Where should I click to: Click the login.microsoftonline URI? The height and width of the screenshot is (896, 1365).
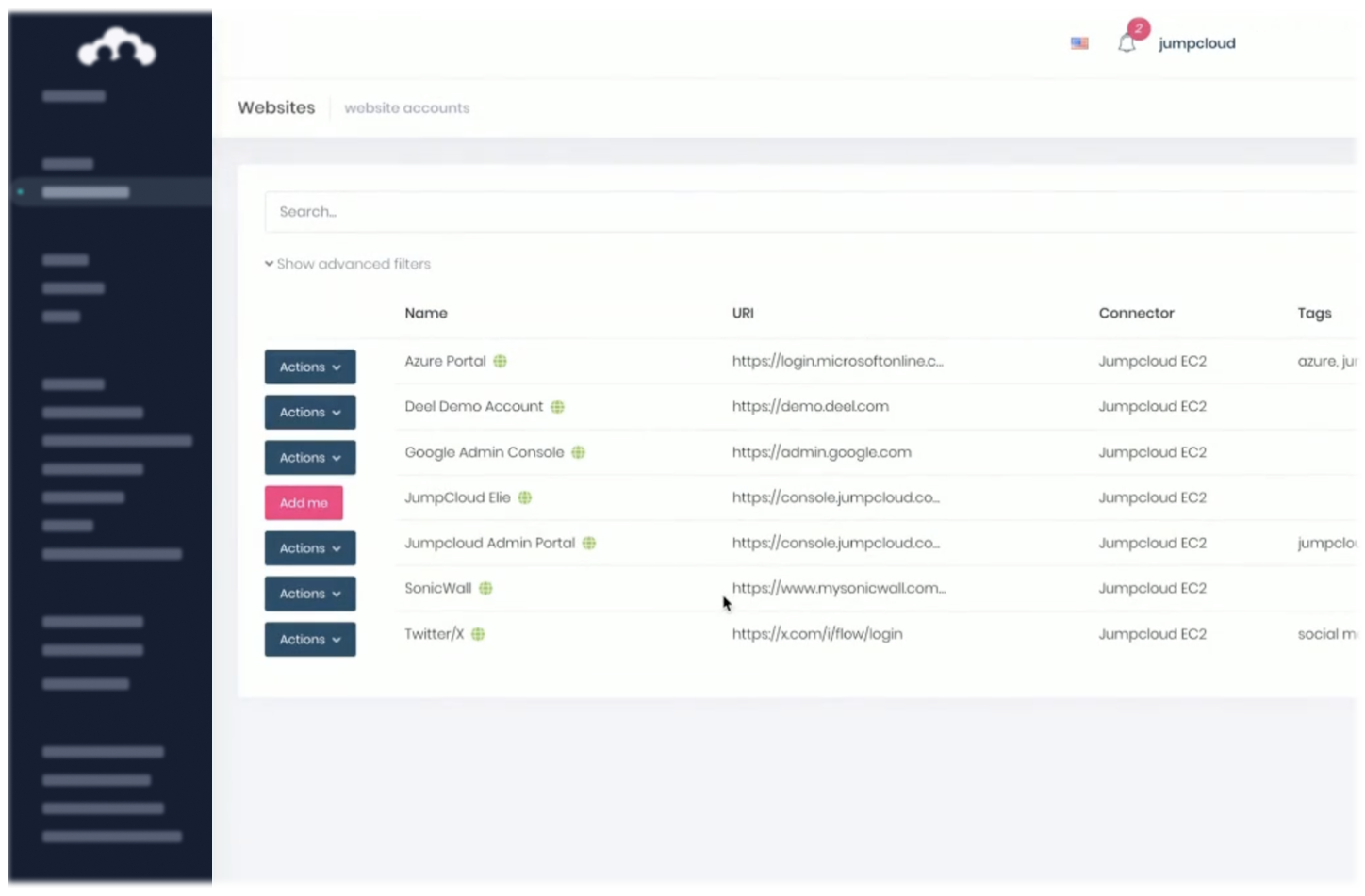(x=837, y=362)
